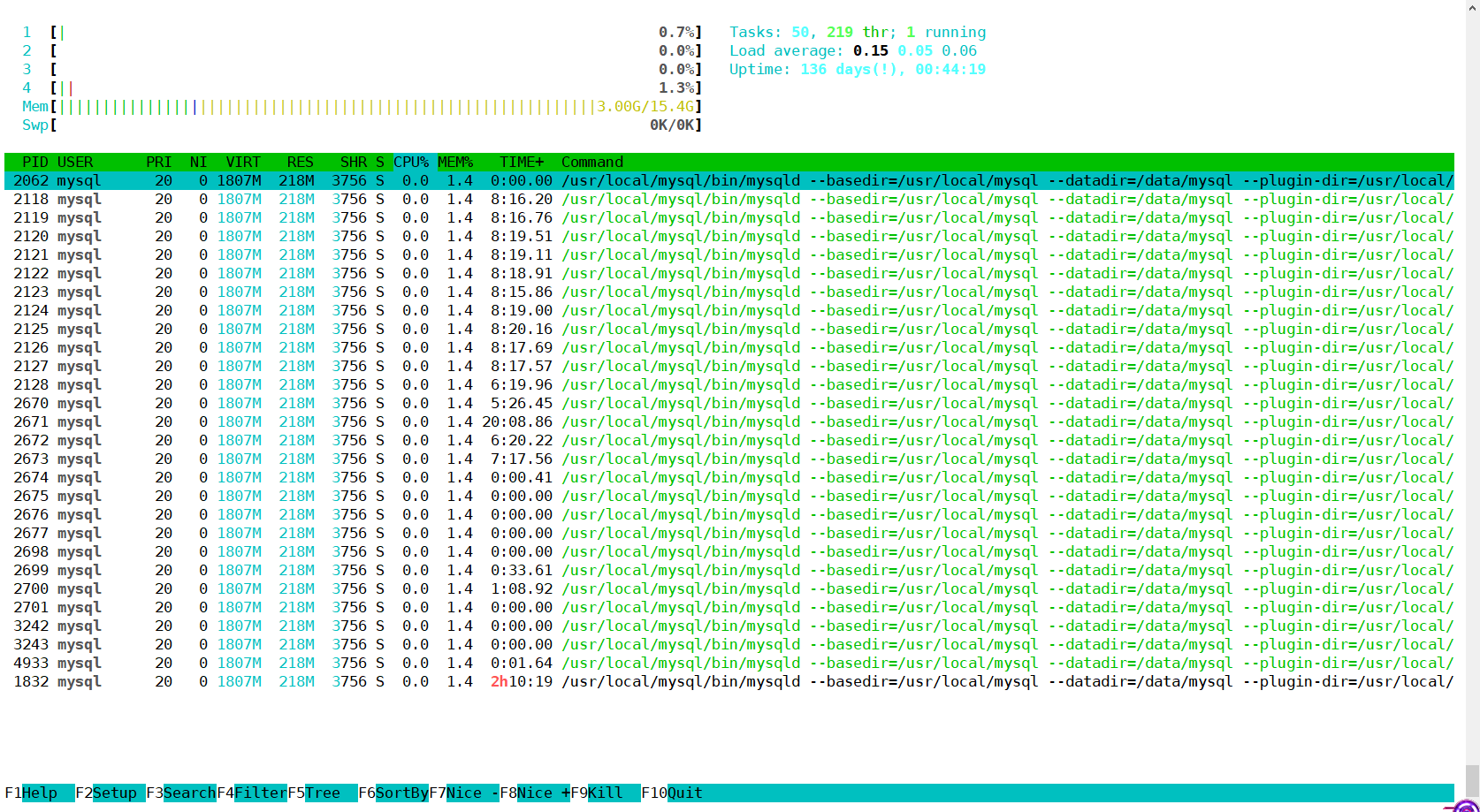Screen dimensions: 1480x812
Task: Select the process row PID 2121
Action: 729,254
